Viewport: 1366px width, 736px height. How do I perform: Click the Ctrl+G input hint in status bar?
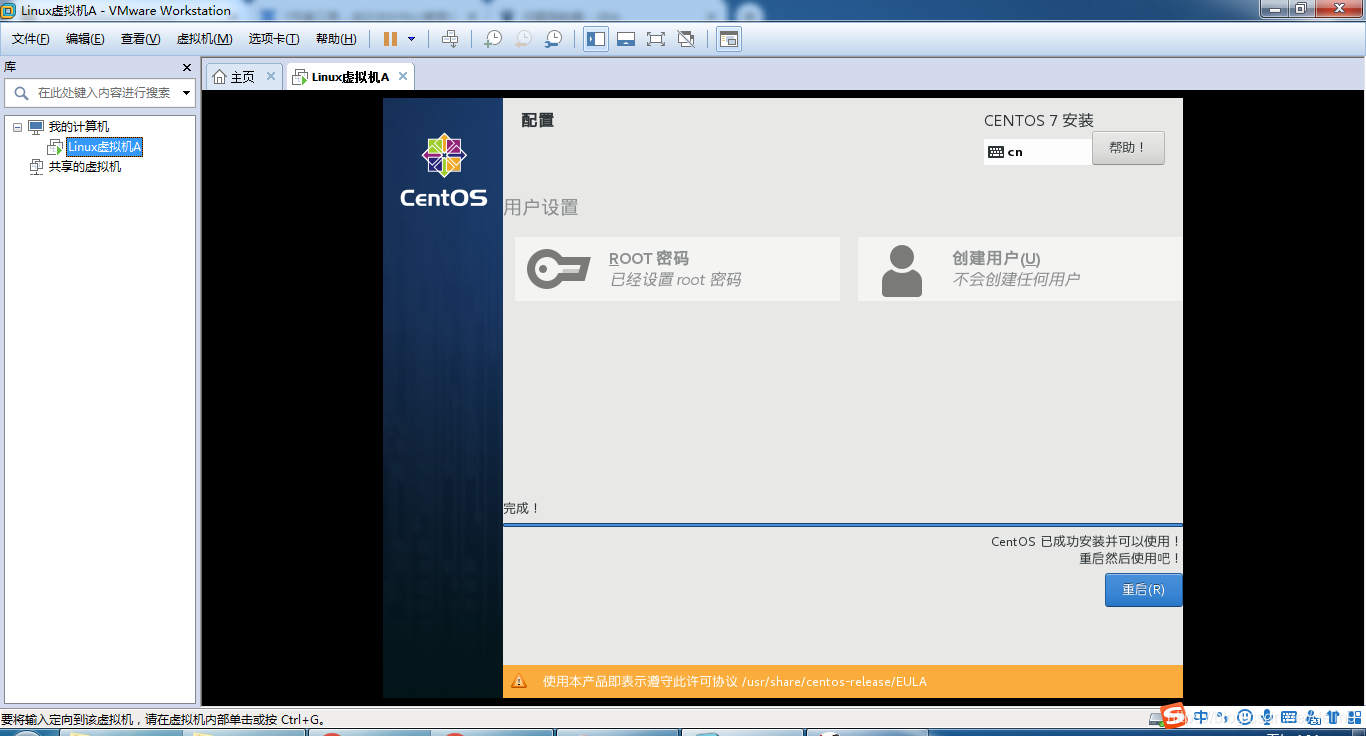[x=164, y=719]
